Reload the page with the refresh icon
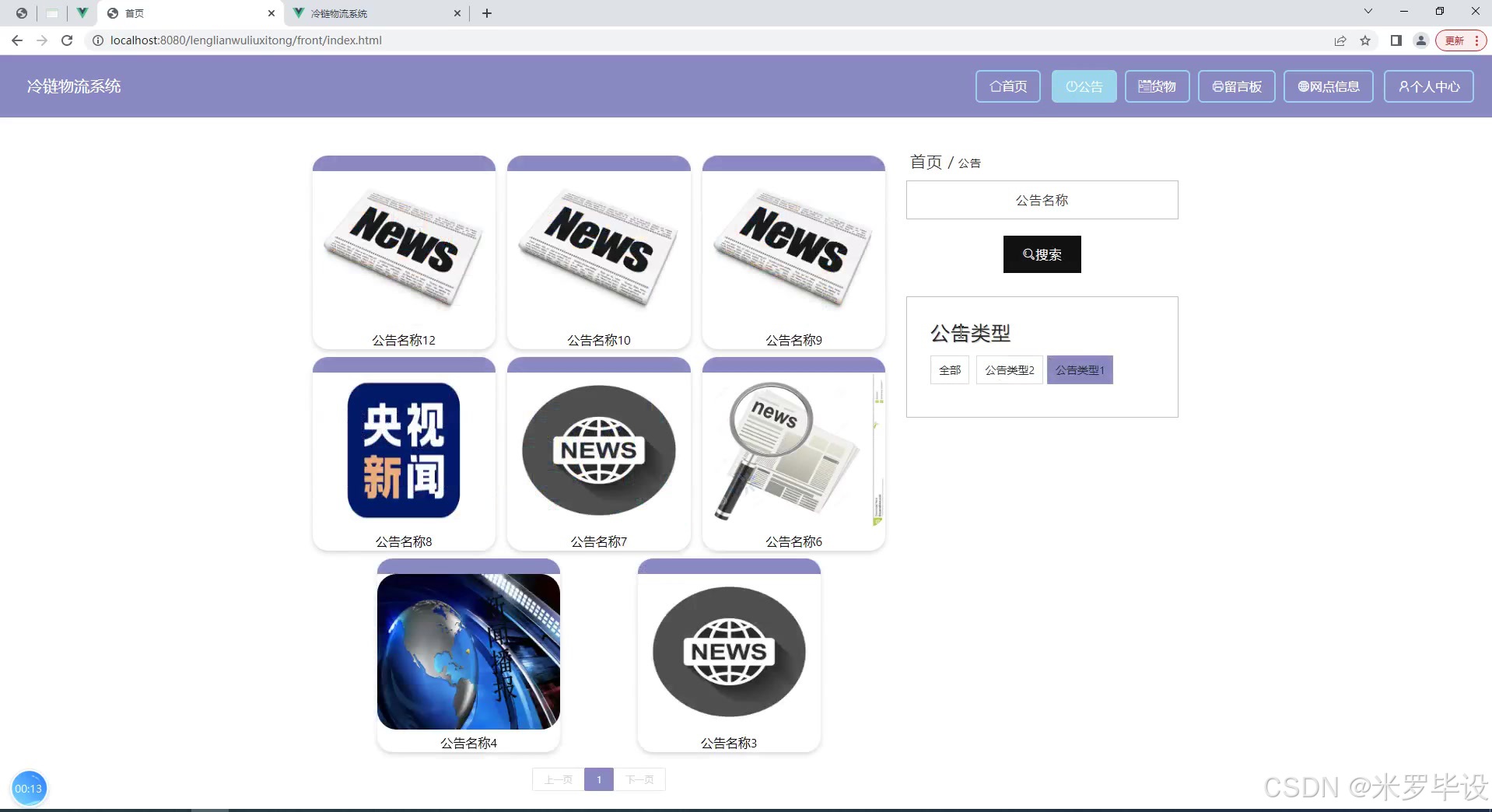 pos(67,40)
